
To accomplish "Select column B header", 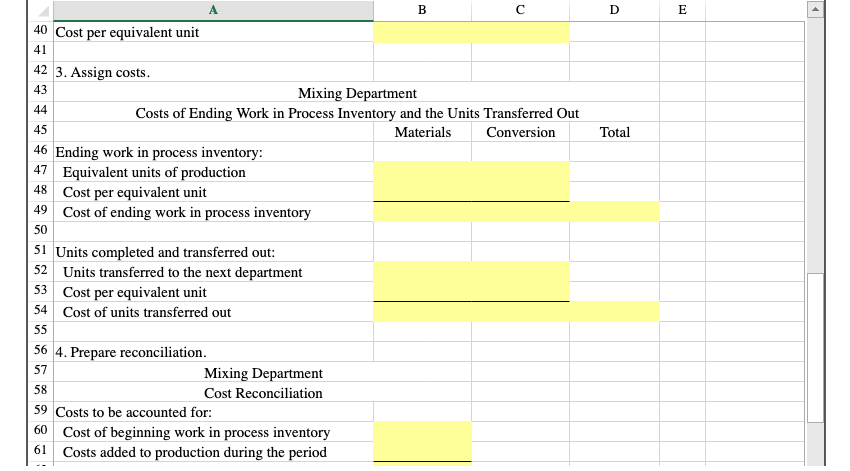I will [x=422, y=10].
